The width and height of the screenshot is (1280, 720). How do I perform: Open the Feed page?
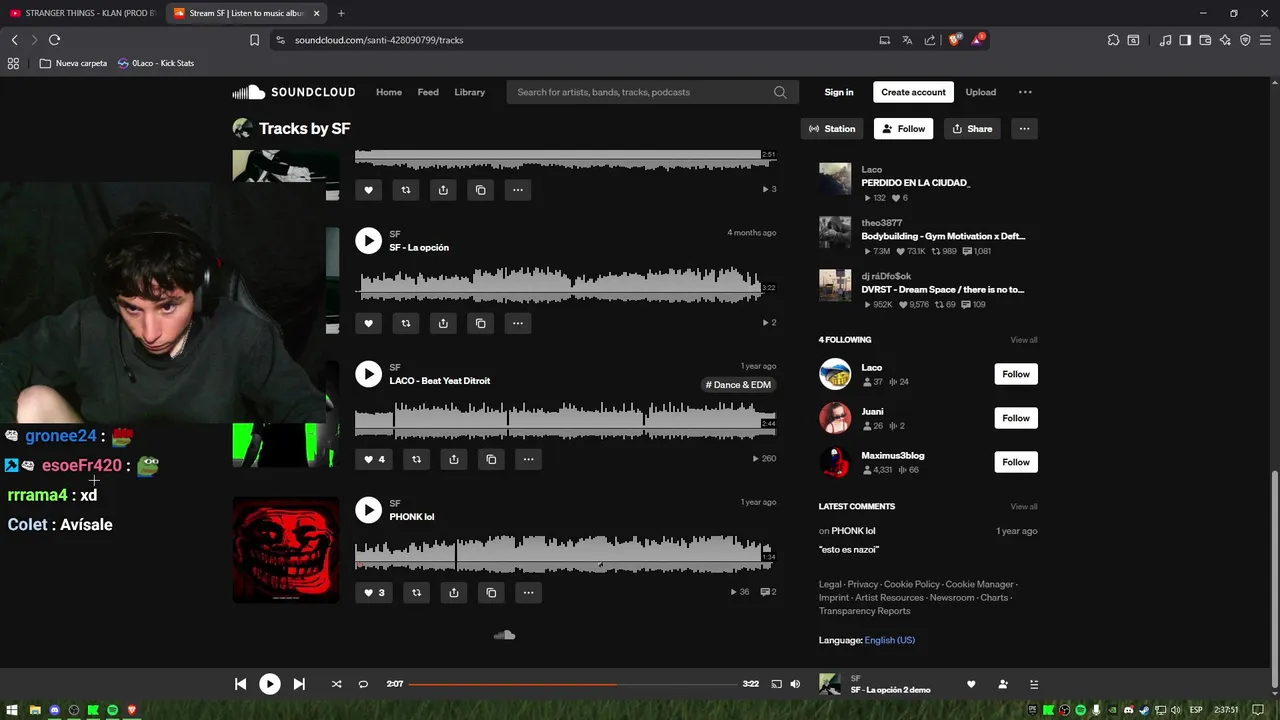[428, 92]
